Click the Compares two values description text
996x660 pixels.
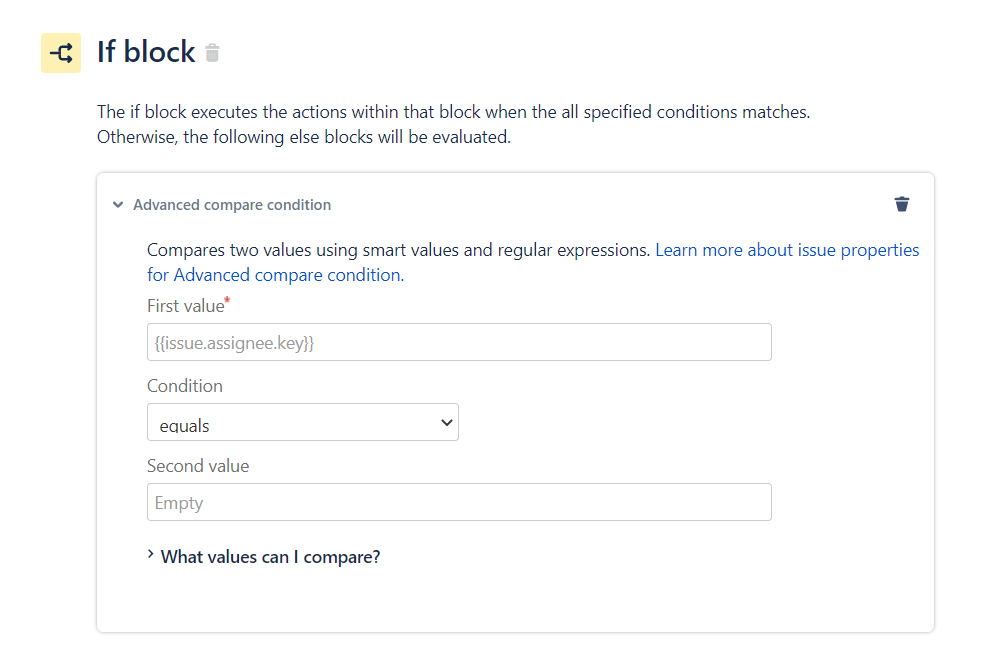(399, 250)
